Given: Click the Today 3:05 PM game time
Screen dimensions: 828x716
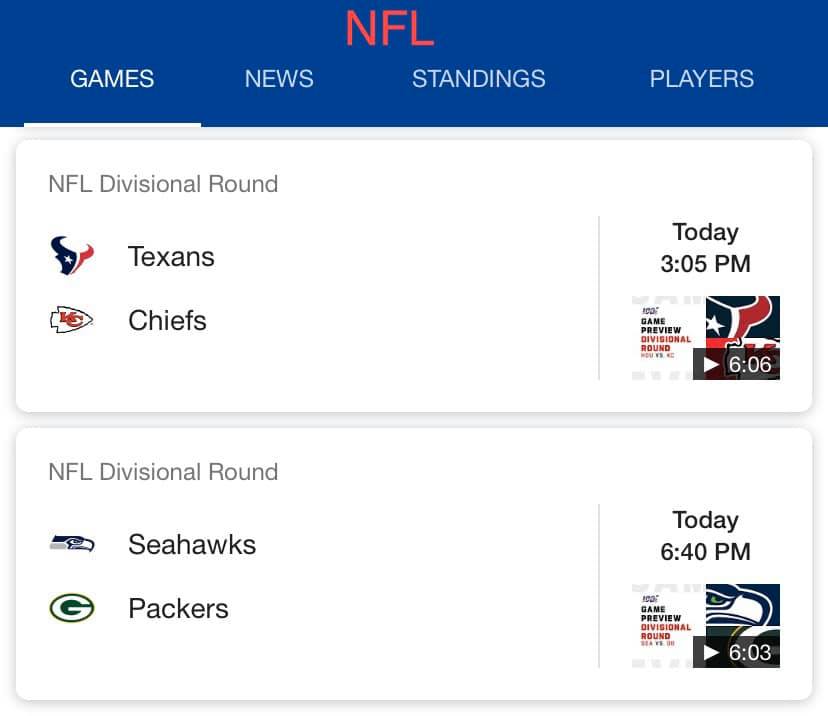Looking at the screenshot, I should click(705, 248).
